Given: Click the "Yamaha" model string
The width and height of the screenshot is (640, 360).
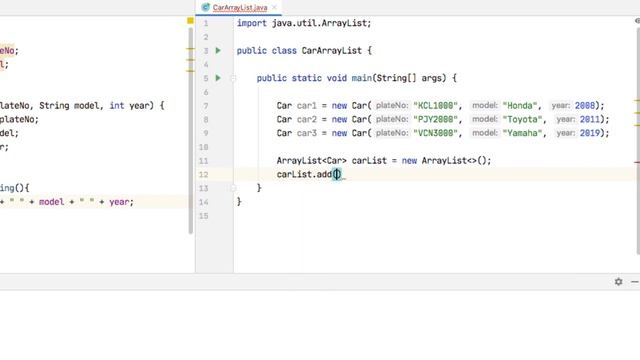Looking at the screenshot, I should (522, 133).
